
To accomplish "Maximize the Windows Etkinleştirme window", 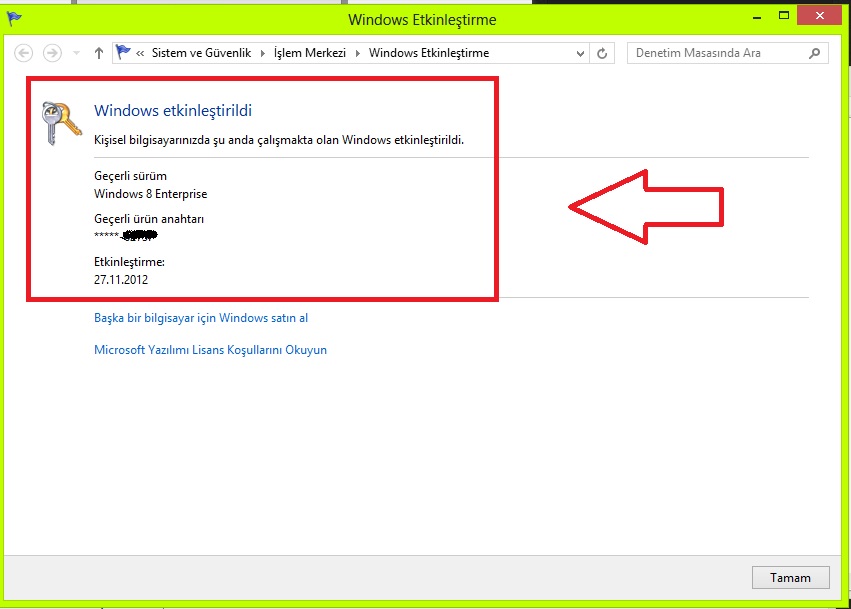I will pyautogui.click(x=784, y=16).
